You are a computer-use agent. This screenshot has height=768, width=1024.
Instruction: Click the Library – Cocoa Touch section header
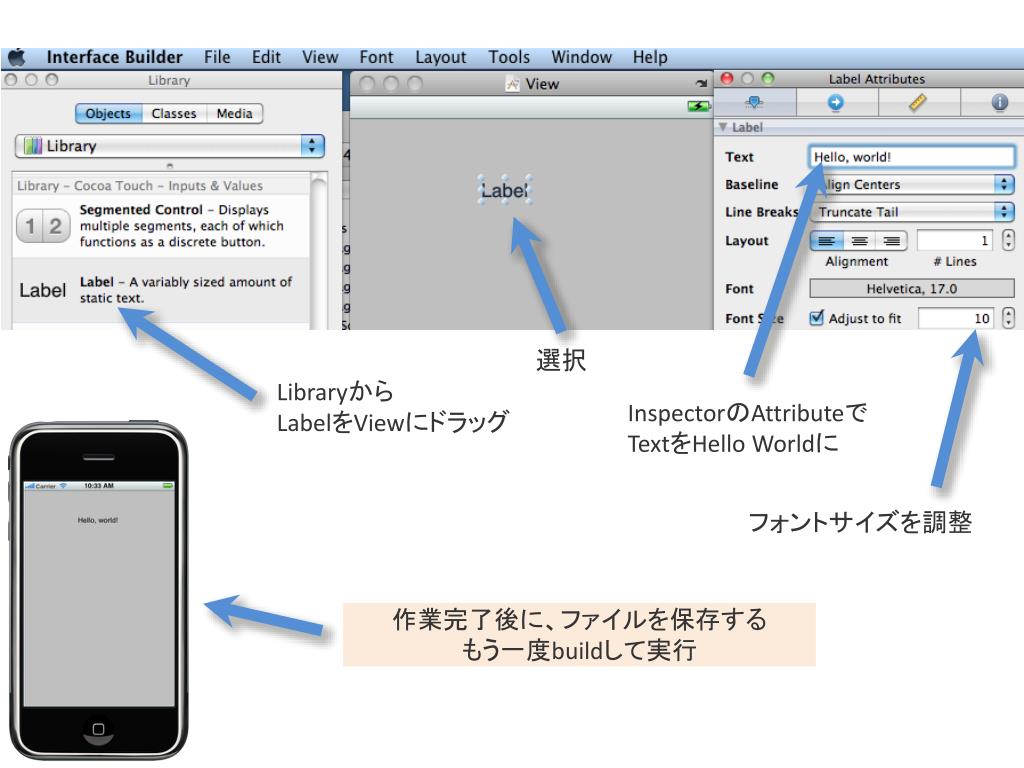click(x=161, y=185)
